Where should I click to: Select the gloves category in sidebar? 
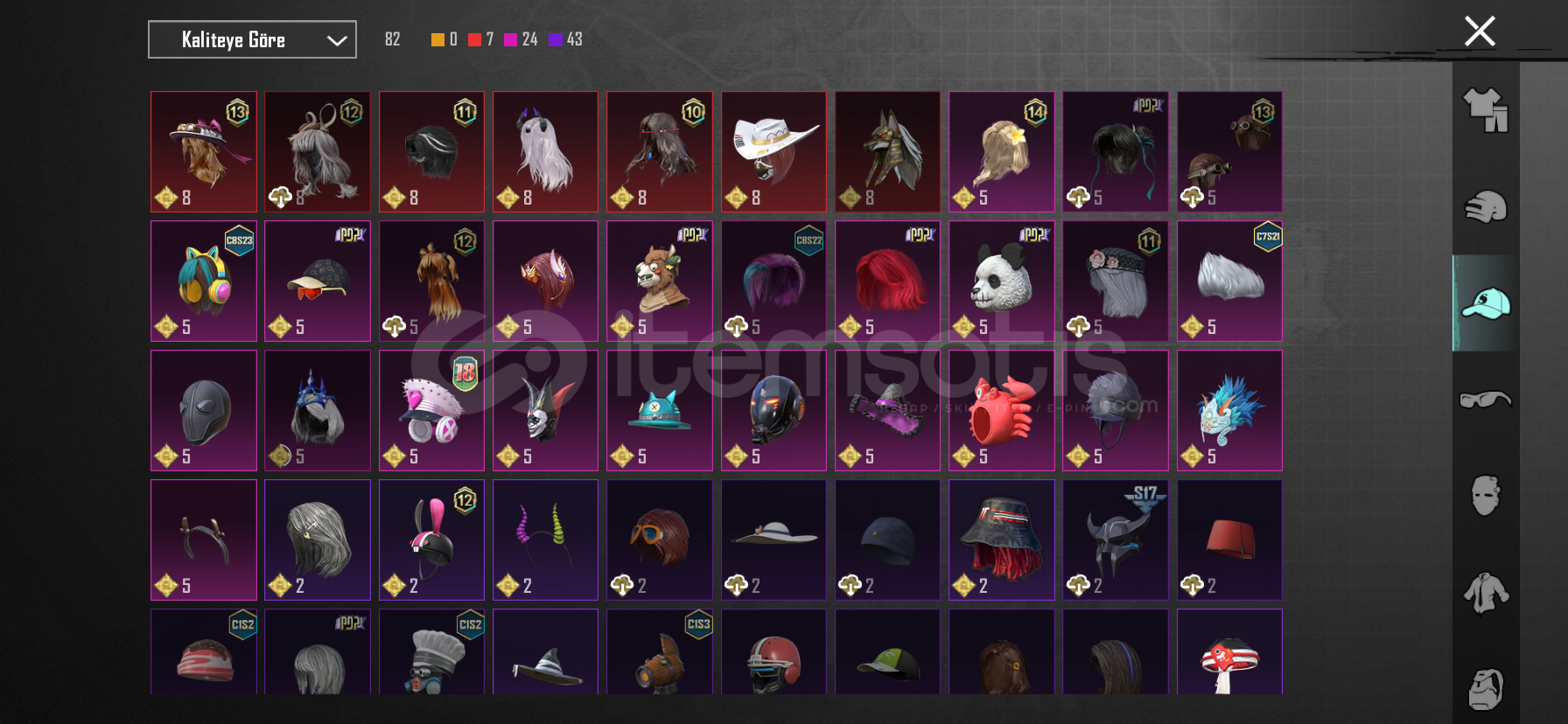[x=1486, y=207]
